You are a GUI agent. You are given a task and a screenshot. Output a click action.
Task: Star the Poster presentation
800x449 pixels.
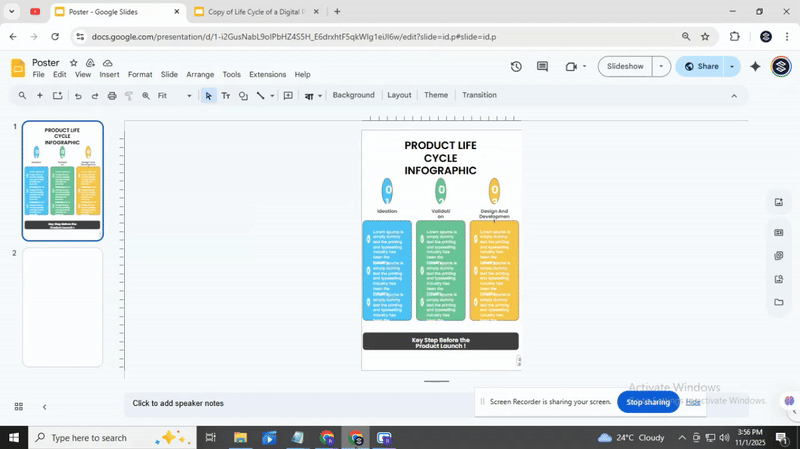coord(73,63)
